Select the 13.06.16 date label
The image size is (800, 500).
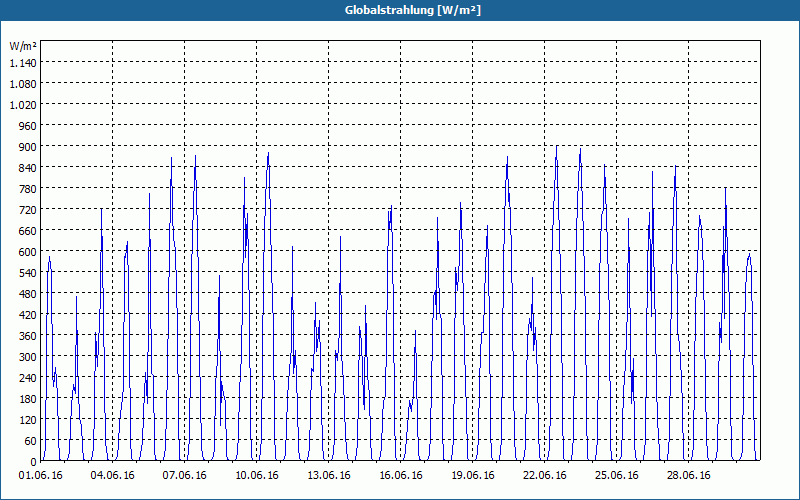point(329,476)
